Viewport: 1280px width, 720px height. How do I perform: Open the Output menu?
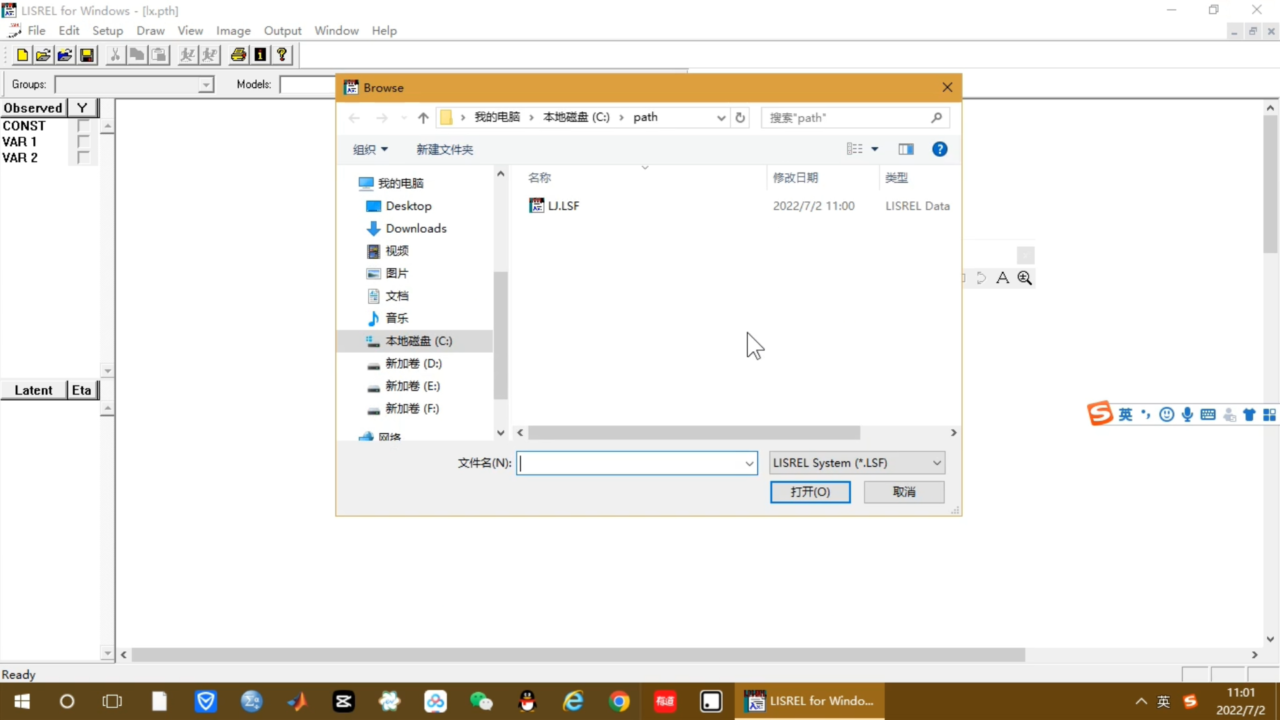283,31
